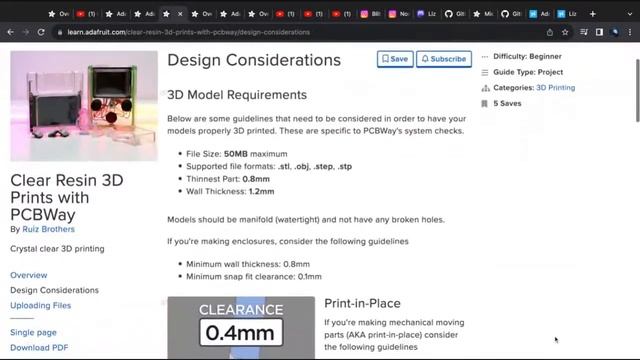Viewport: 640px width, 360px height.
Task: Open the tab search/media control icon
Action: [x=584, y=32]
